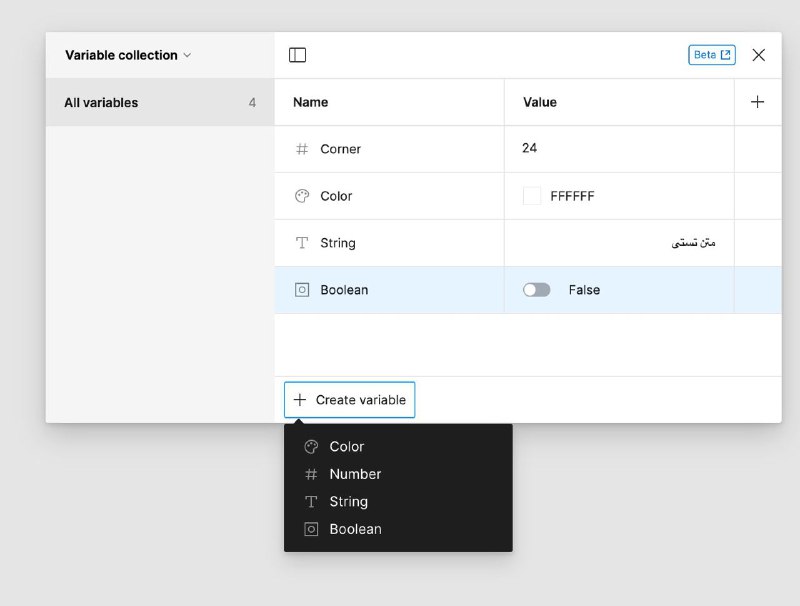This screenshot has width=800, height=606.
Task: Click the Corner value field showing 24
Action: [619, 149]
